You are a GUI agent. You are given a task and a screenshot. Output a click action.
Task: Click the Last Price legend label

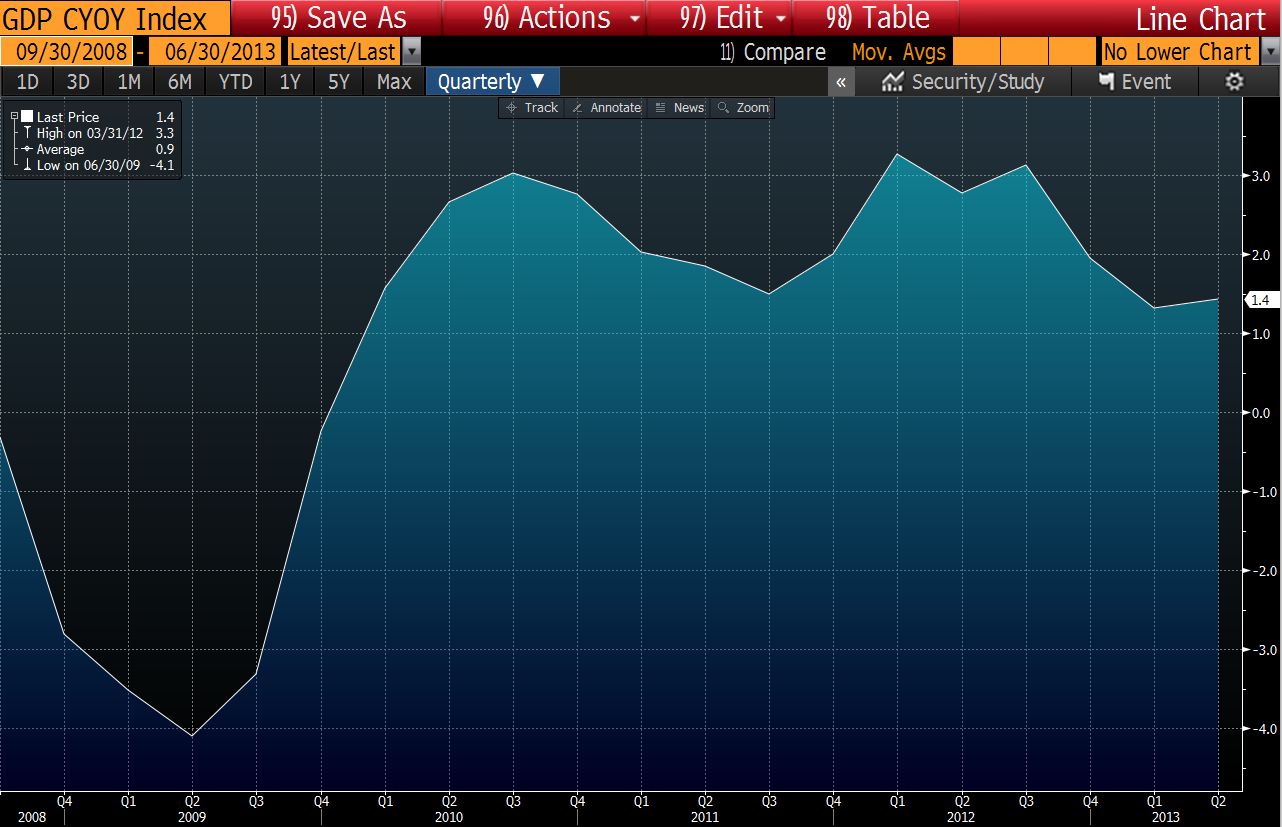(x=68, y=117)
